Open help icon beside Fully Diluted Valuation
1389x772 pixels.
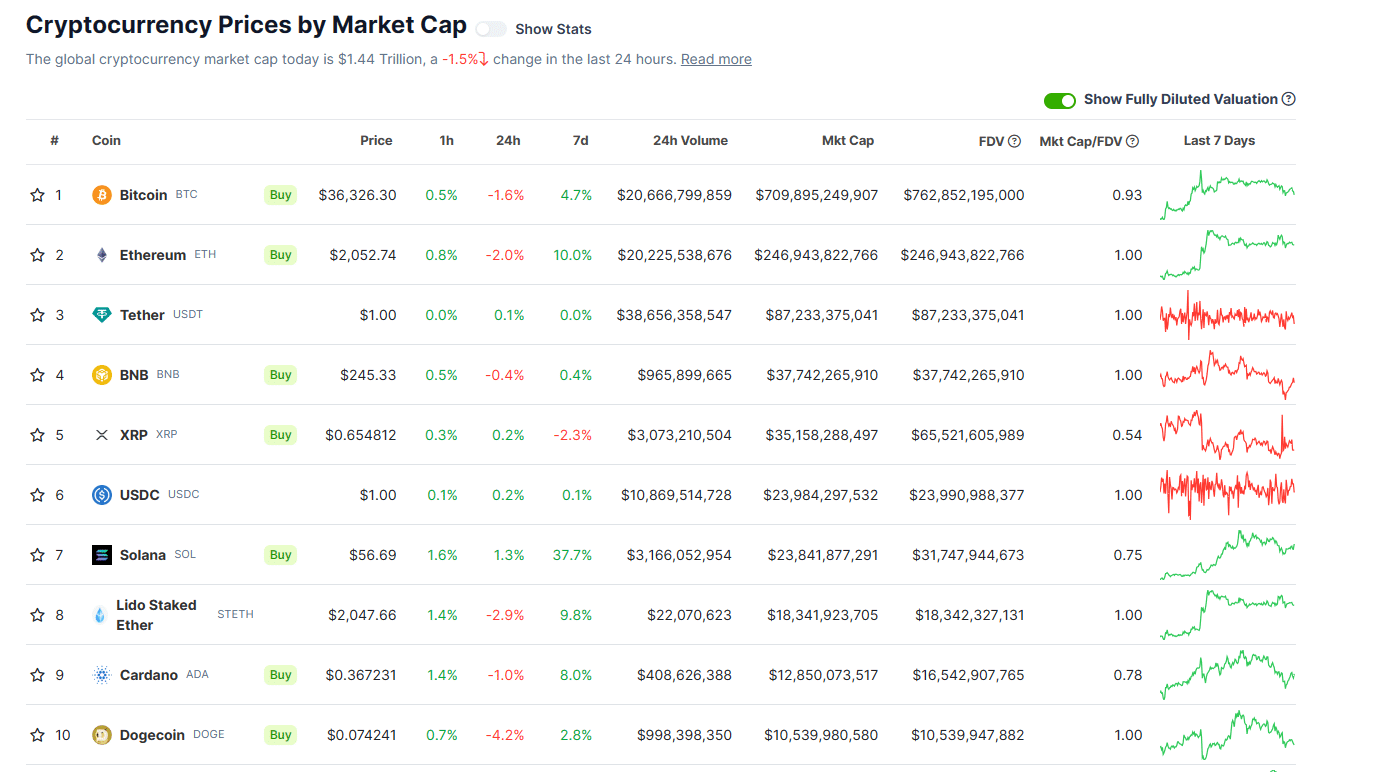pos(1289,99)
